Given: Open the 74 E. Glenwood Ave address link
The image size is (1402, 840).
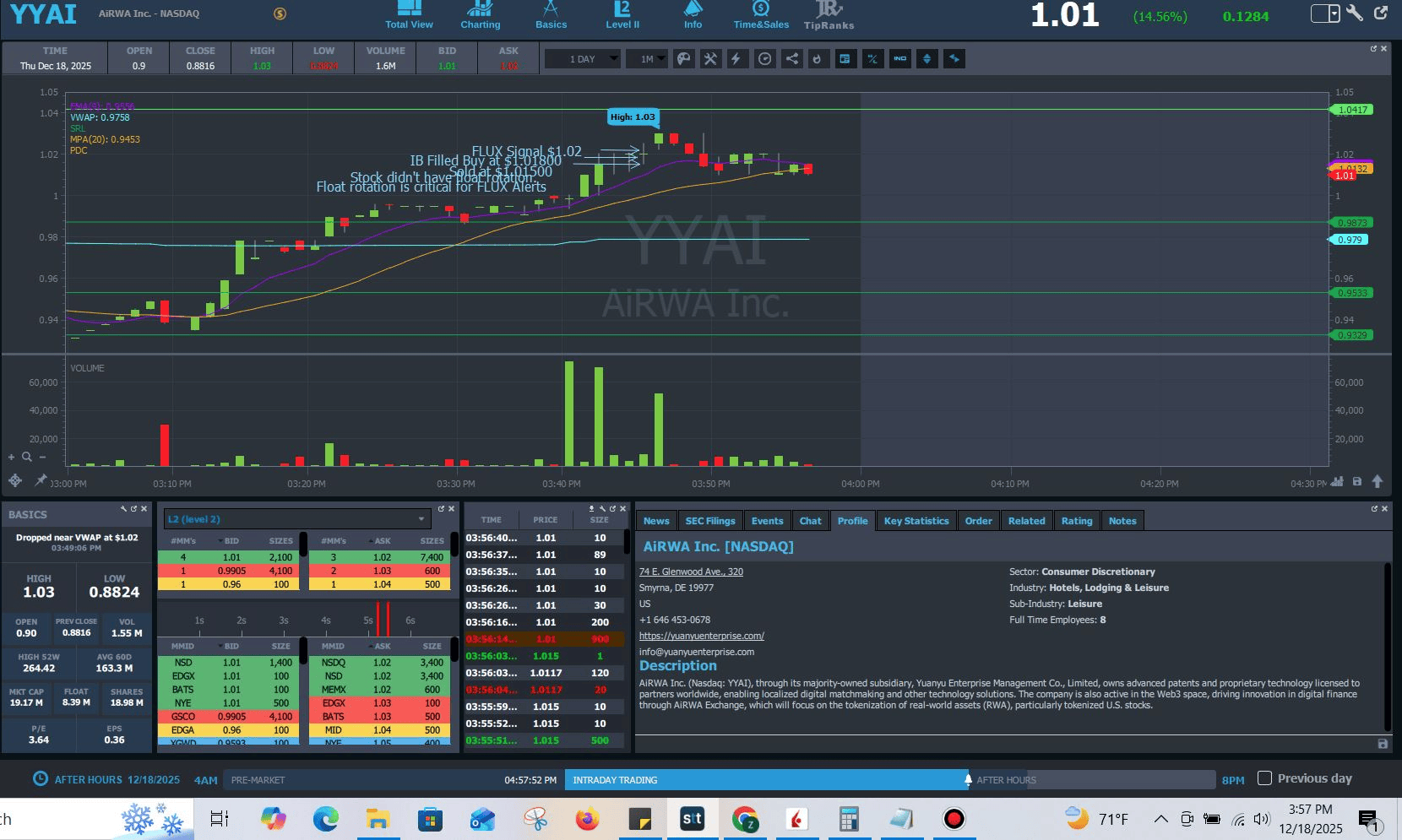Looking at the screenshot, I should (691, 572).
